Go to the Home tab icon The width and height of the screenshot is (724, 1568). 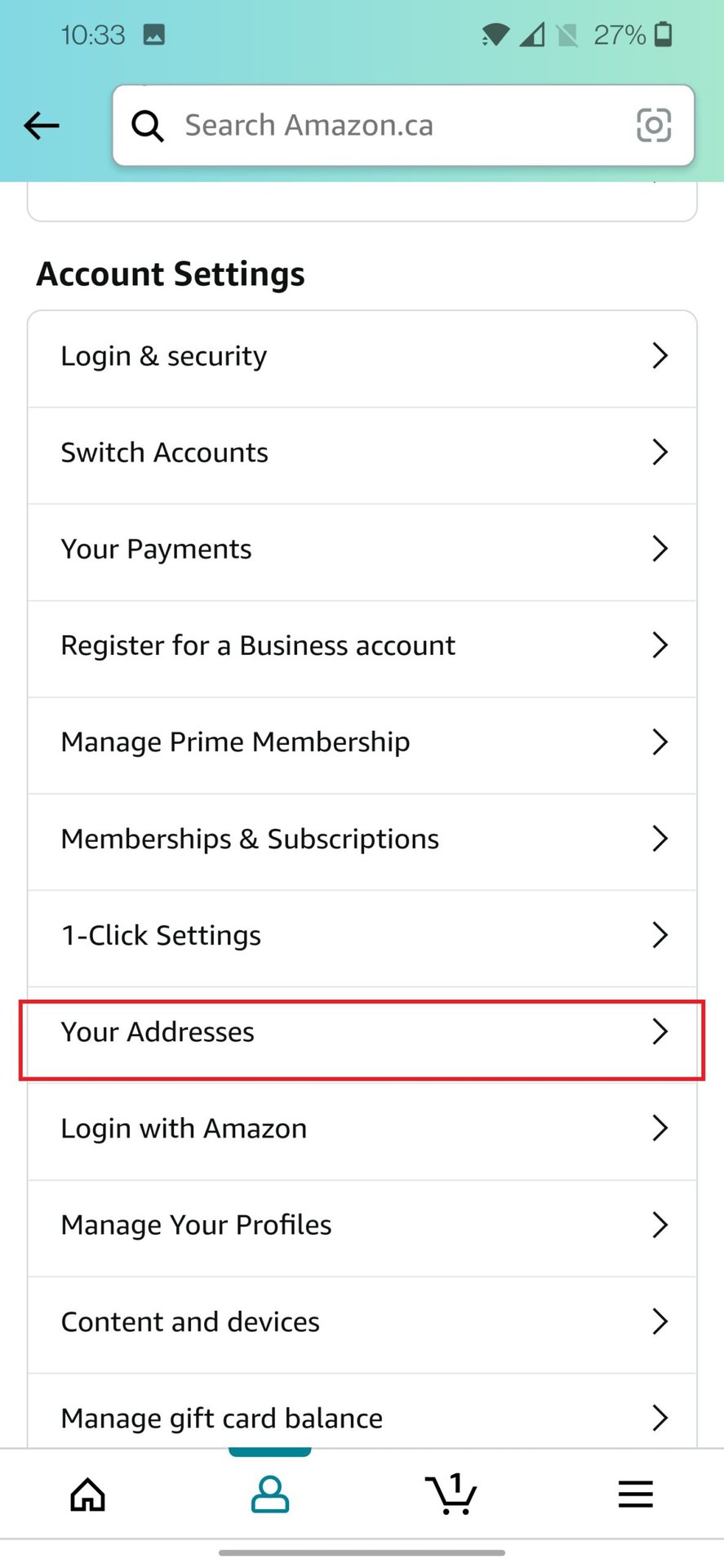point(88,1494)
